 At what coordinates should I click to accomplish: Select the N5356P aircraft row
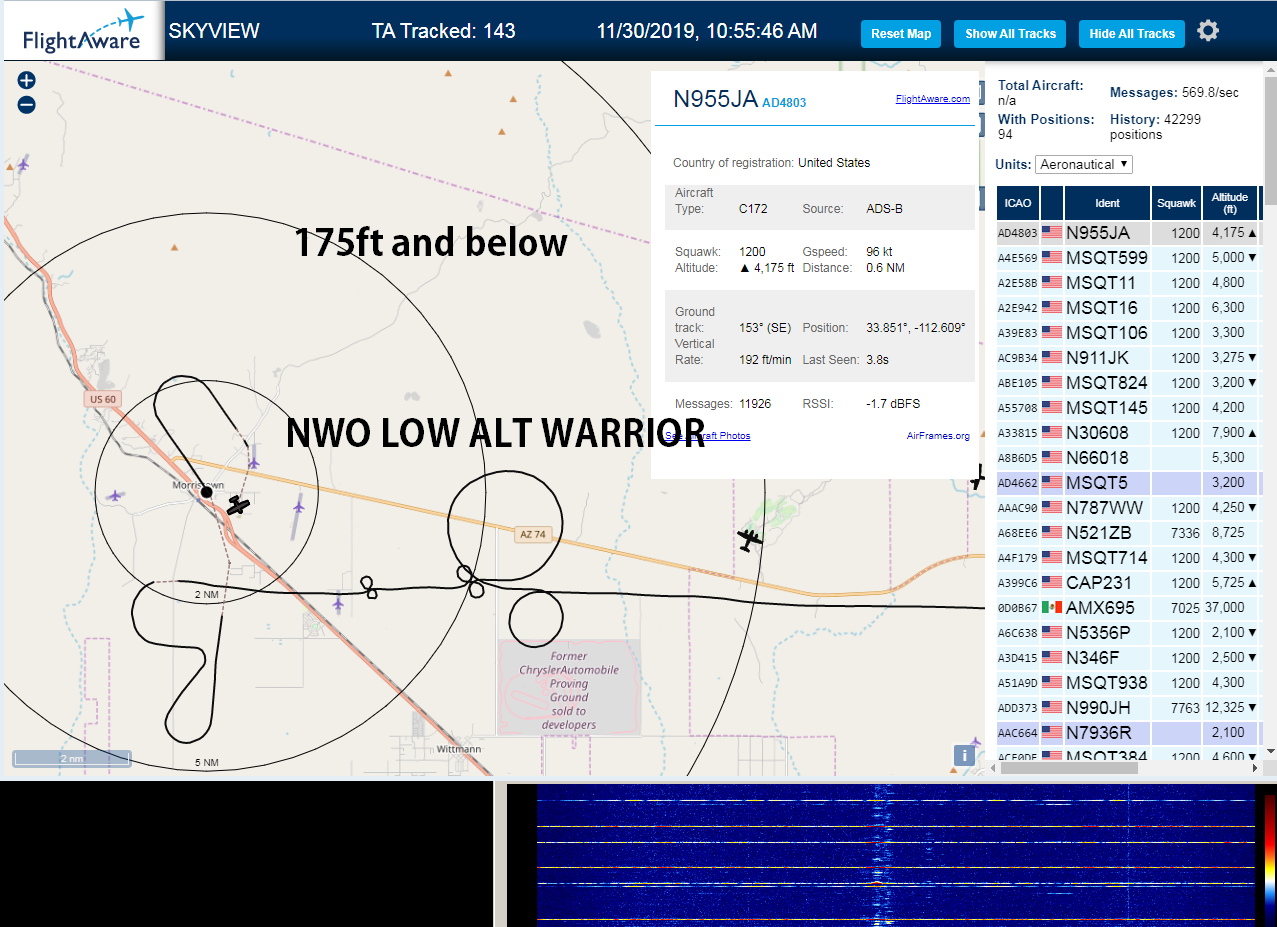1128,633
